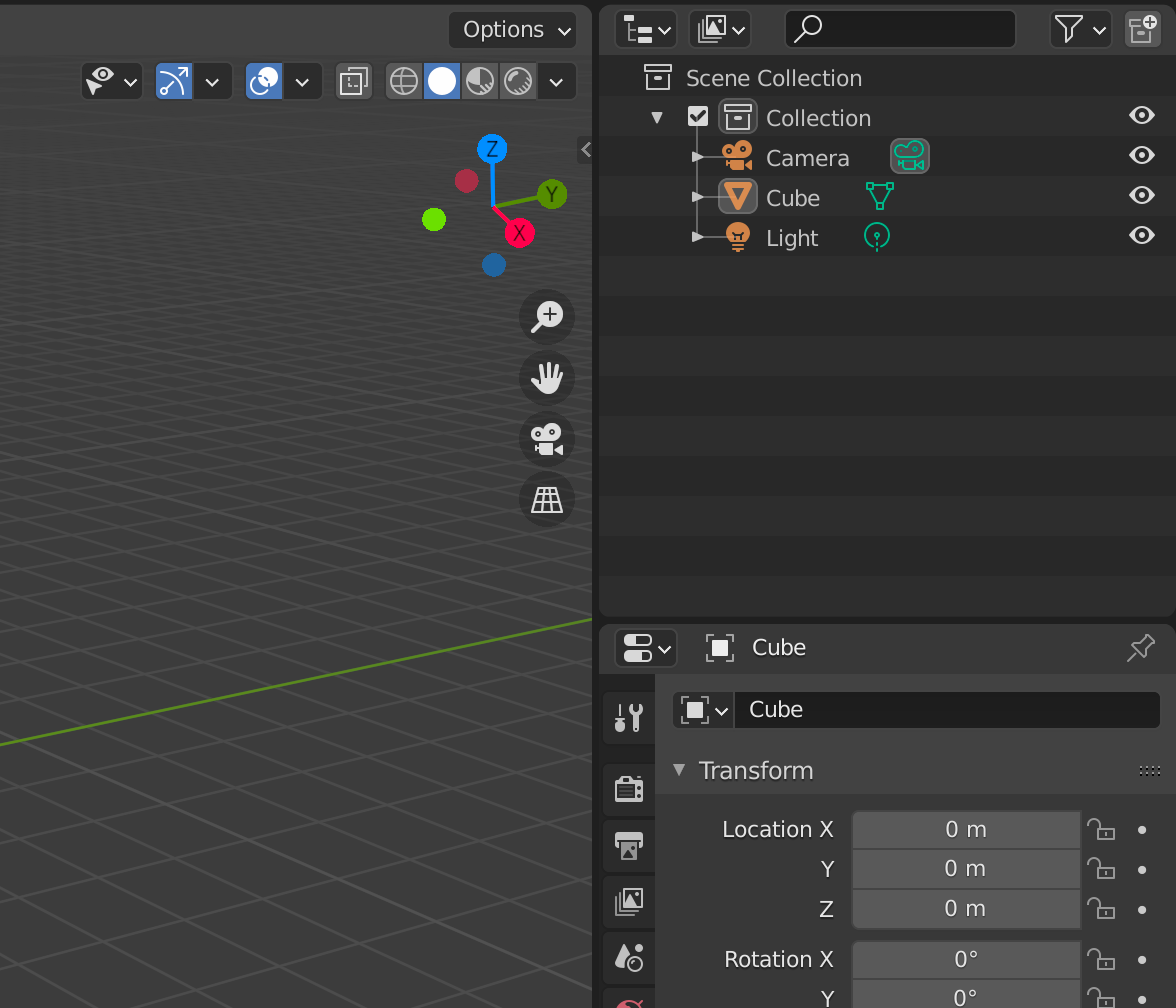Expand the Light tree item

tap(698, 236)
